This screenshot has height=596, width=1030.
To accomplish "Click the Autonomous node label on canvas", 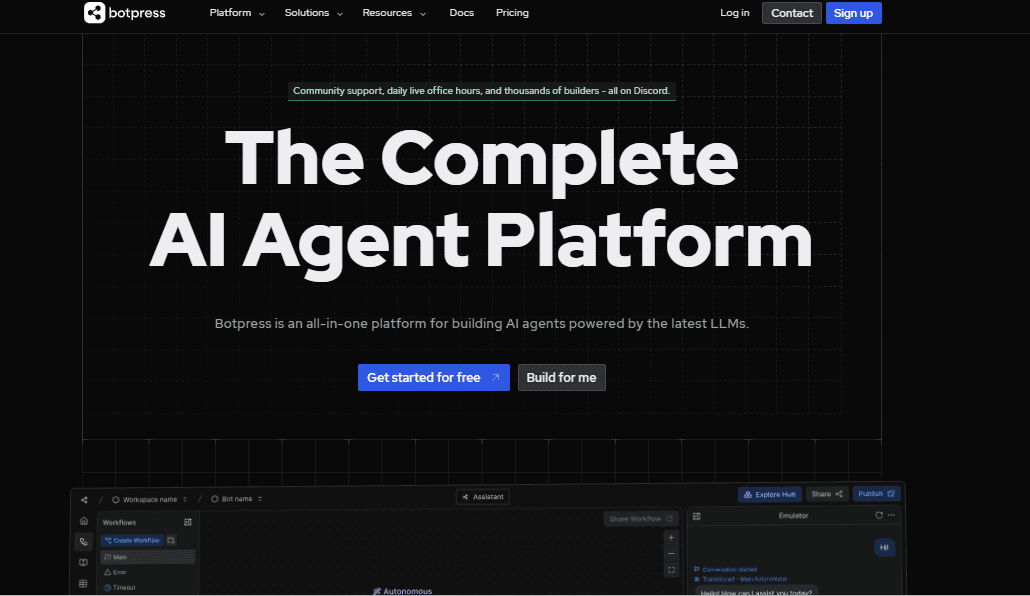I will click(402, 591).
